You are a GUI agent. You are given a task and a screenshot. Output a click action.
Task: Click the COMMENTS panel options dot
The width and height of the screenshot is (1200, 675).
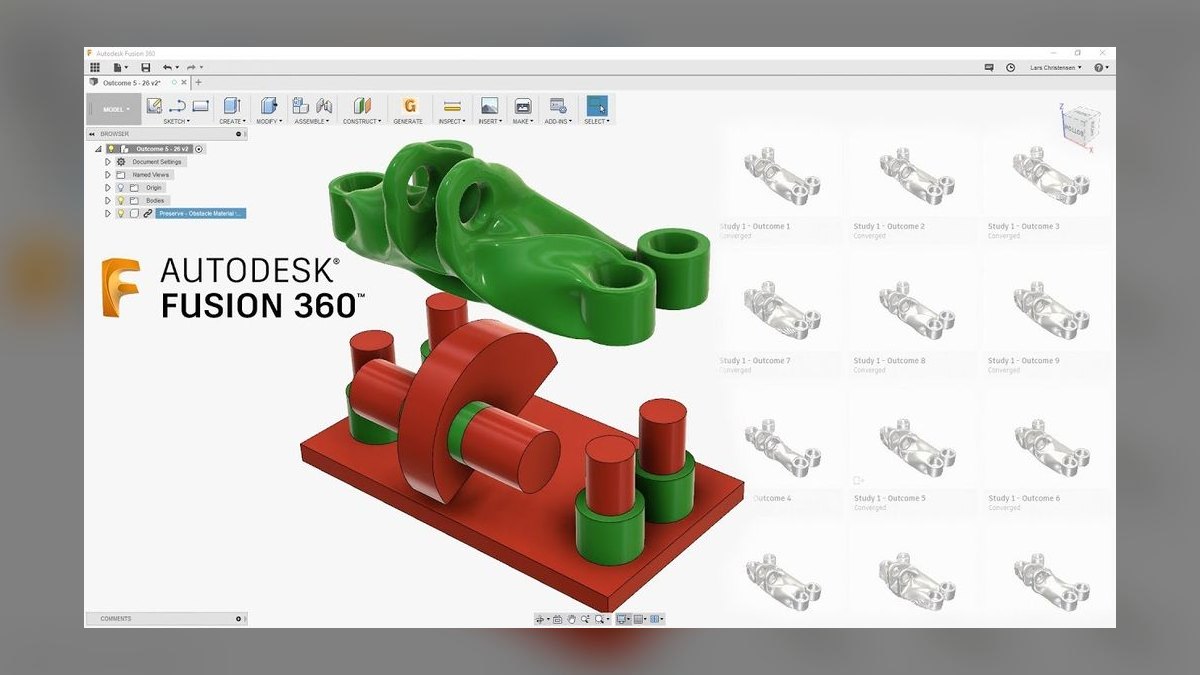pyautogui.click(x=238, y=619)
